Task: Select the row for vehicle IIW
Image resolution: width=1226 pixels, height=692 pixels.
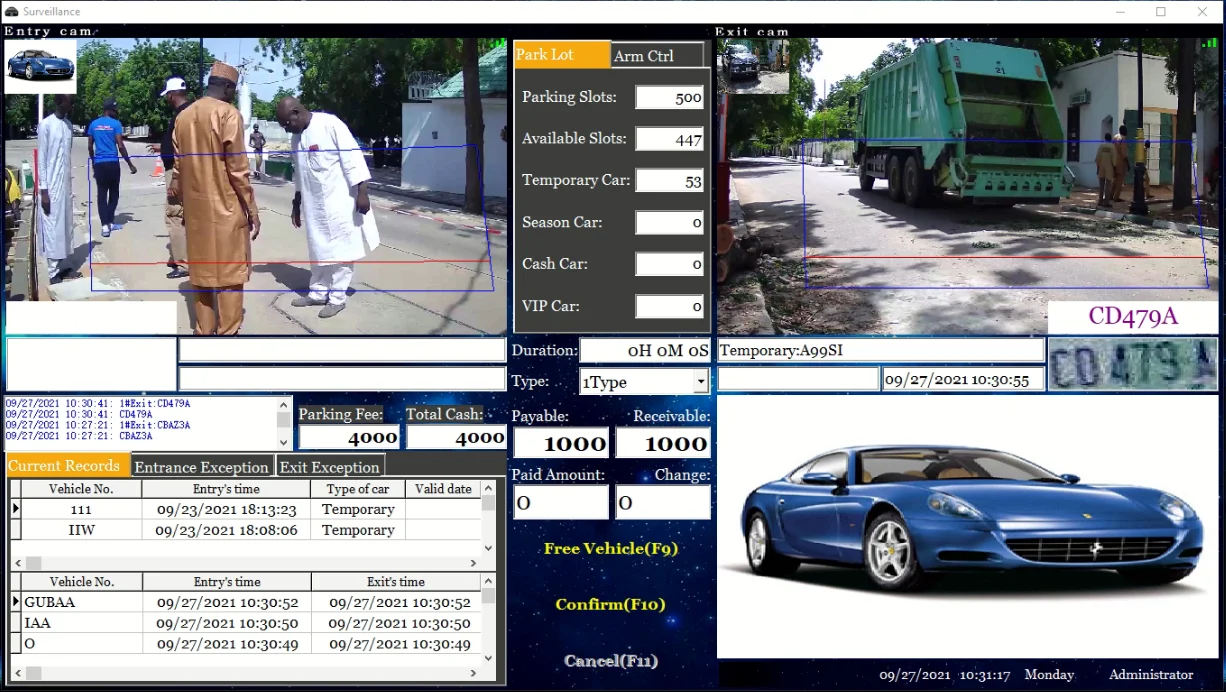Action: 246,530
